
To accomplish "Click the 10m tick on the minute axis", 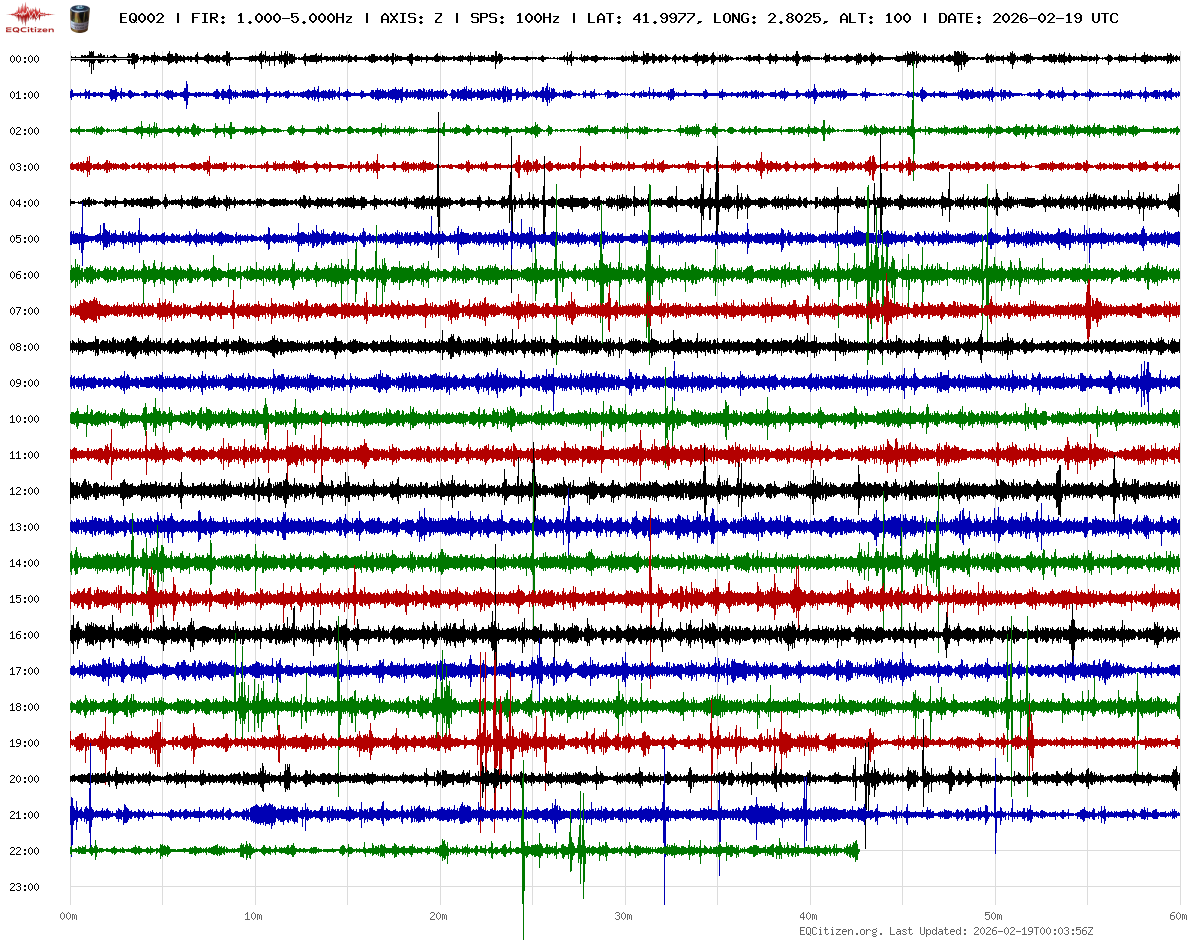I will pos(254,916).
